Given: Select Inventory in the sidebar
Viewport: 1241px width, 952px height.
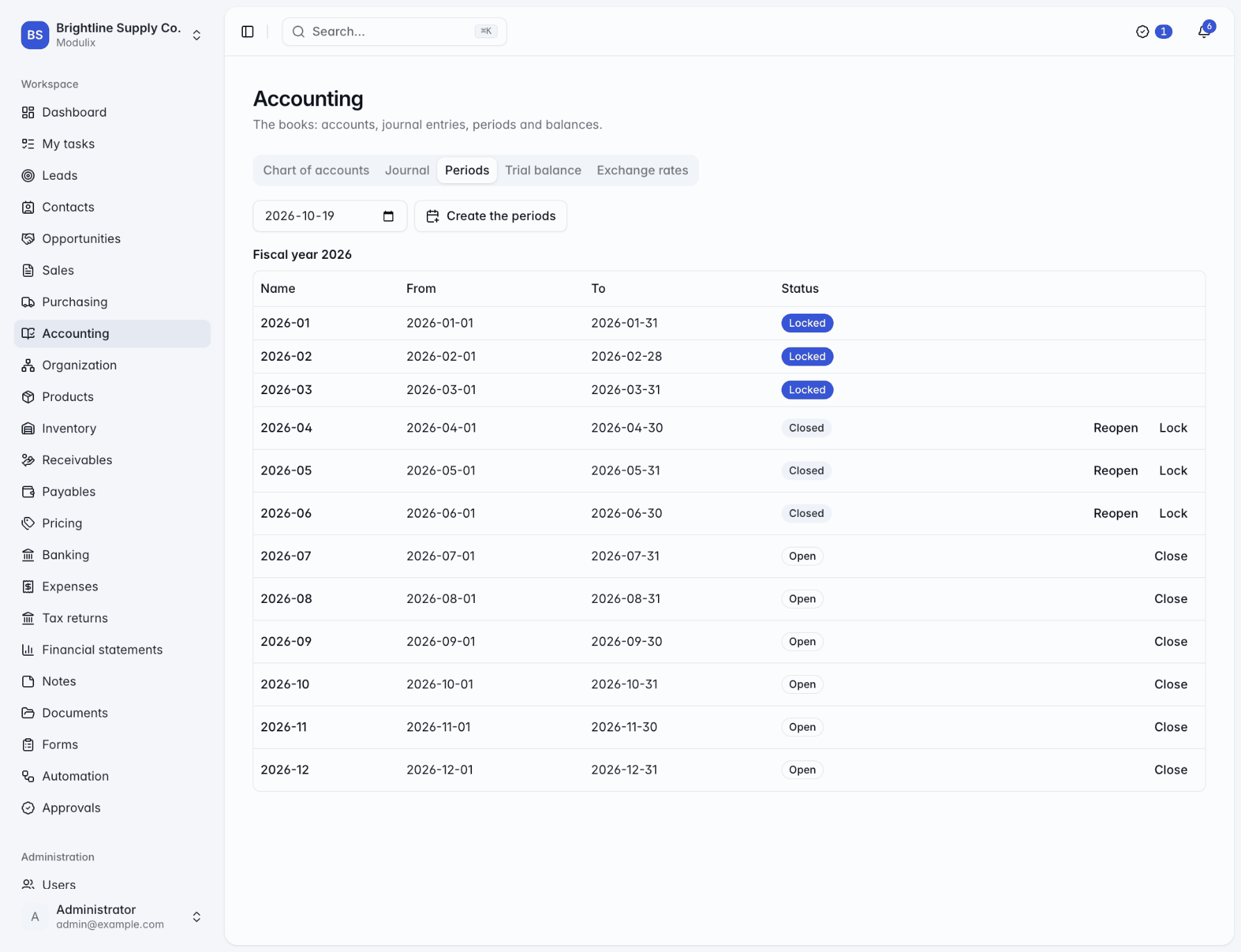Looking at the screenshot, I should point(112,428).
